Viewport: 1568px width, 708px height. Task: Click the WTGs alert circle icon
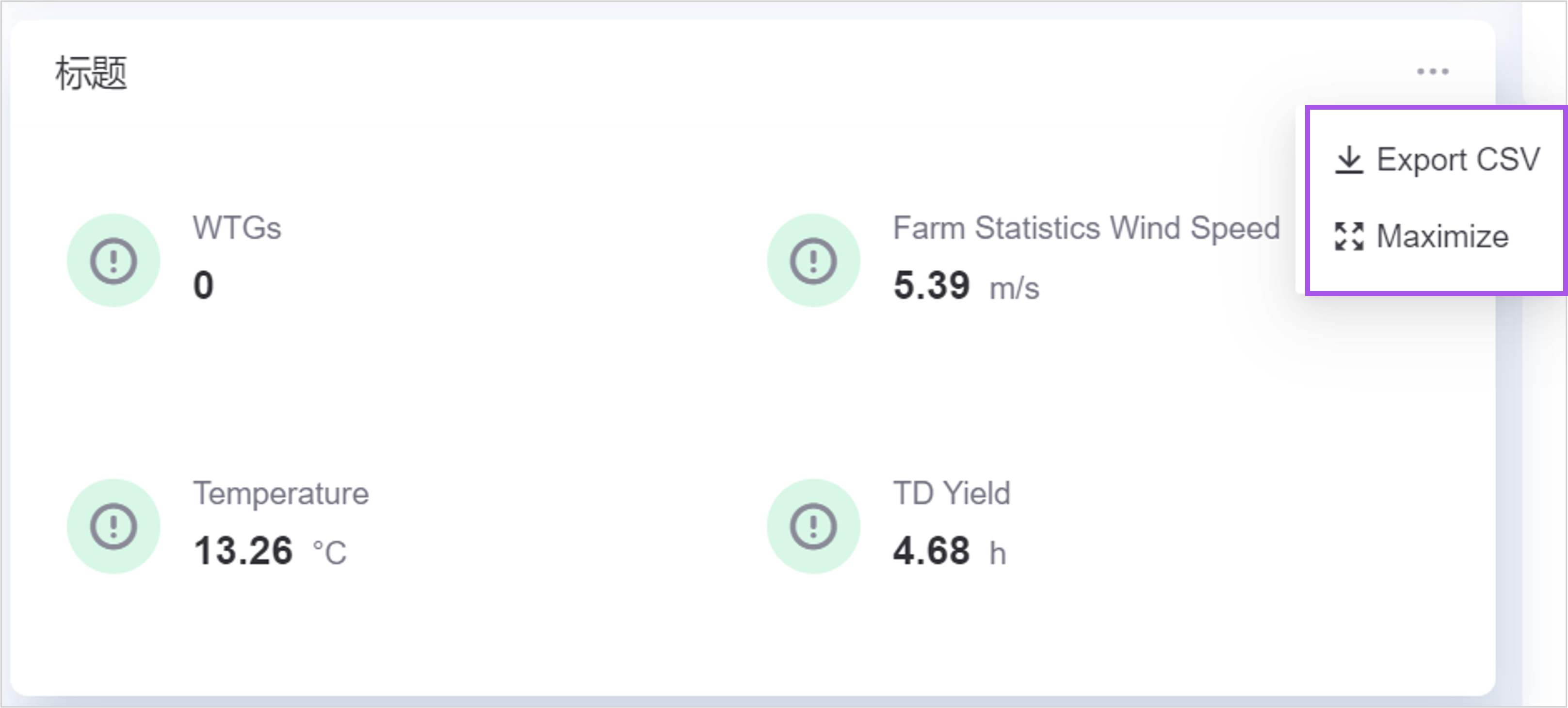(x=114, y=261)
